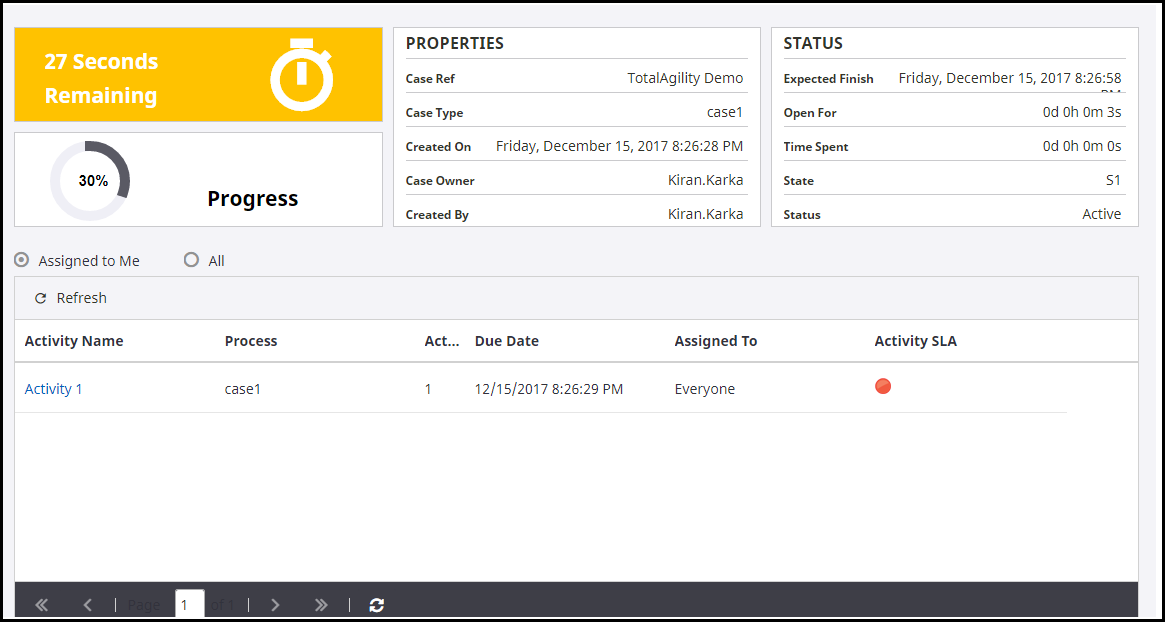Jump to last page of results
1165x622 pixels.
pyautogui.click(x=321, y=605)
